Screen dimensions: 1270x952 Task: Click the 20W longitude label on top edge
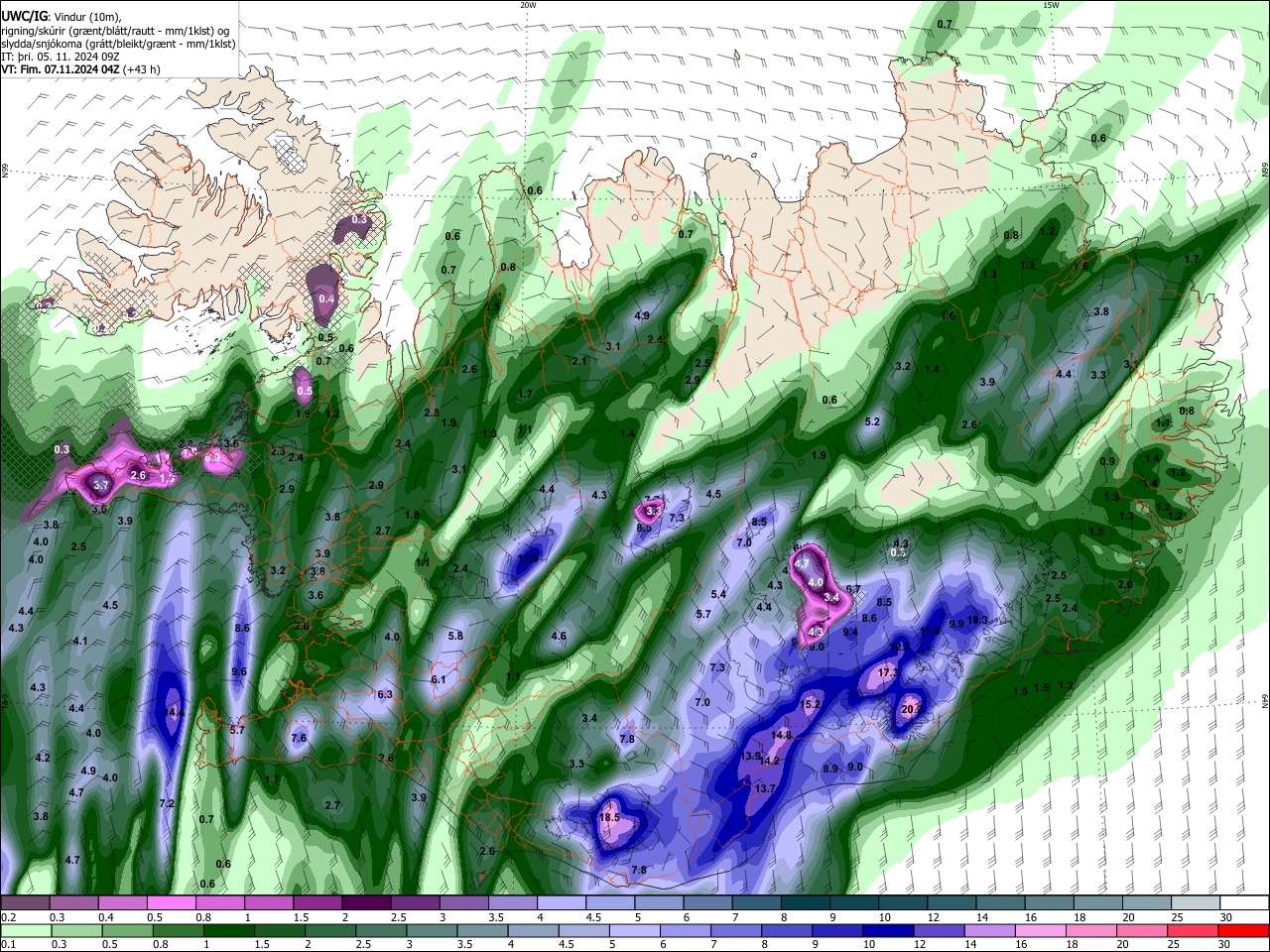coord(528,5)
